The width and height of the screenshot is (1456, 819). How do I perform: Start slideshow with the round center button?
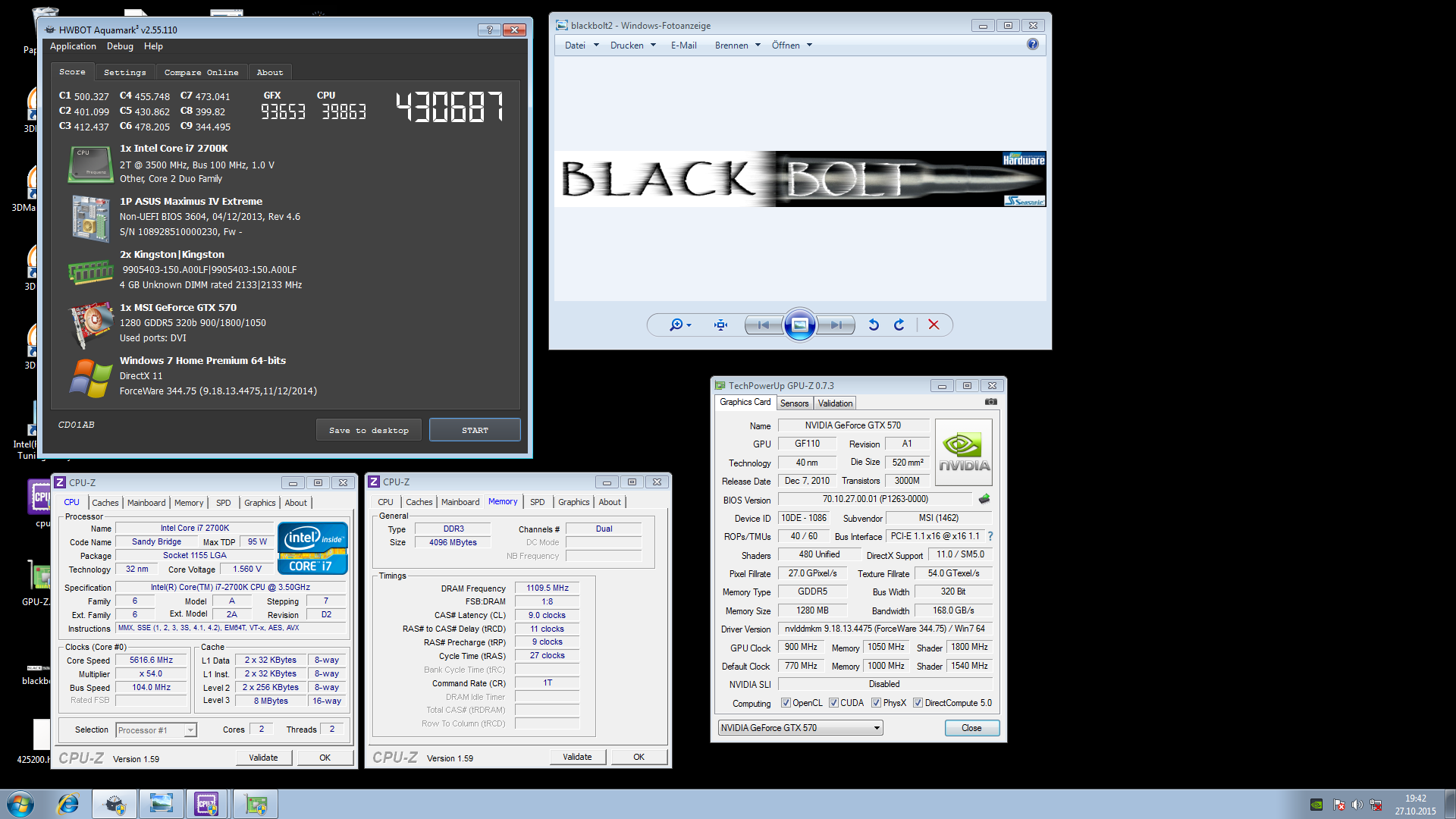(x=799, y=325)
